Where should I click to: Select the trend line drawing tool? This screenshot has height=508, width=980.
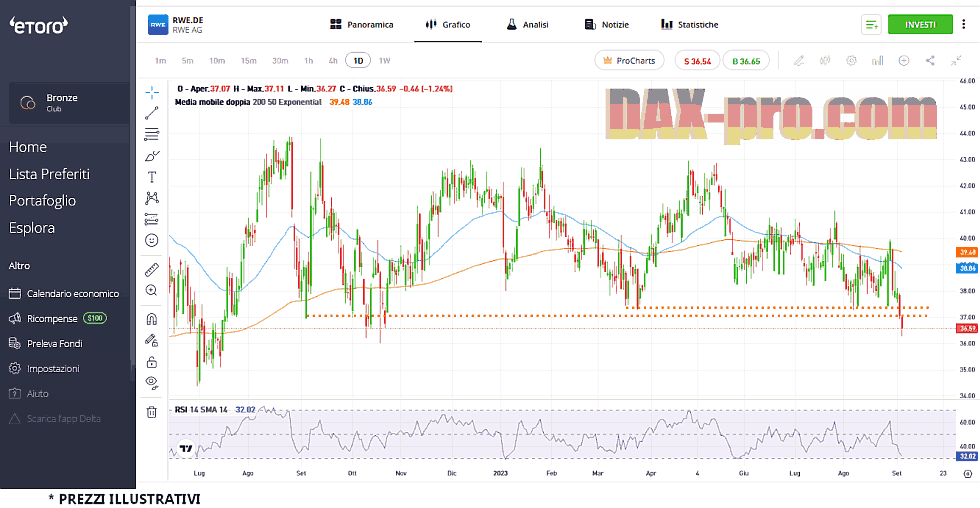tap(152, 113)
